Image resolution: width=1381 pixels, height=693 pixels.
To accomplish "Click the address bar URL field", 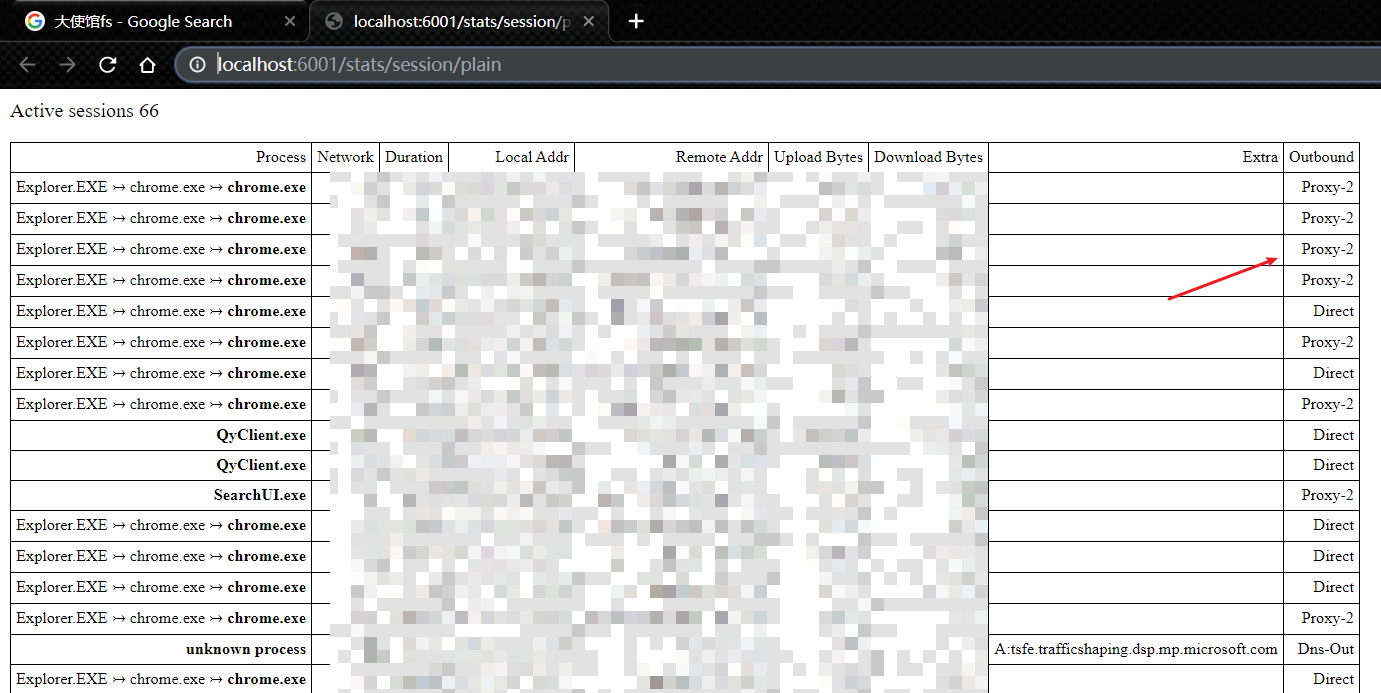I will coord(700,65).
